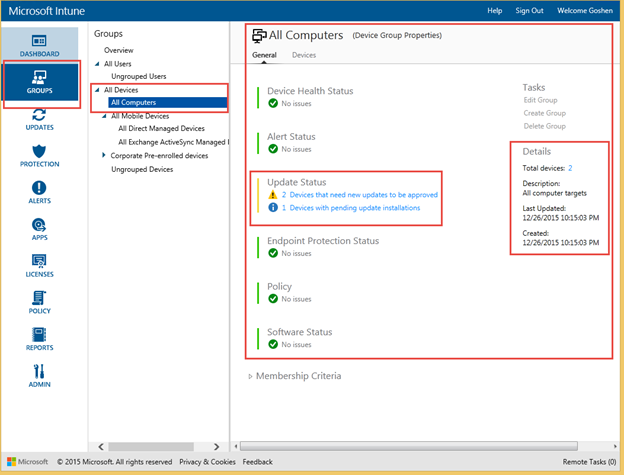Viewport: 624px width, 475px height.
Task: Select Ungrouped Users in the tree
Action: click(x=139, y=76)
